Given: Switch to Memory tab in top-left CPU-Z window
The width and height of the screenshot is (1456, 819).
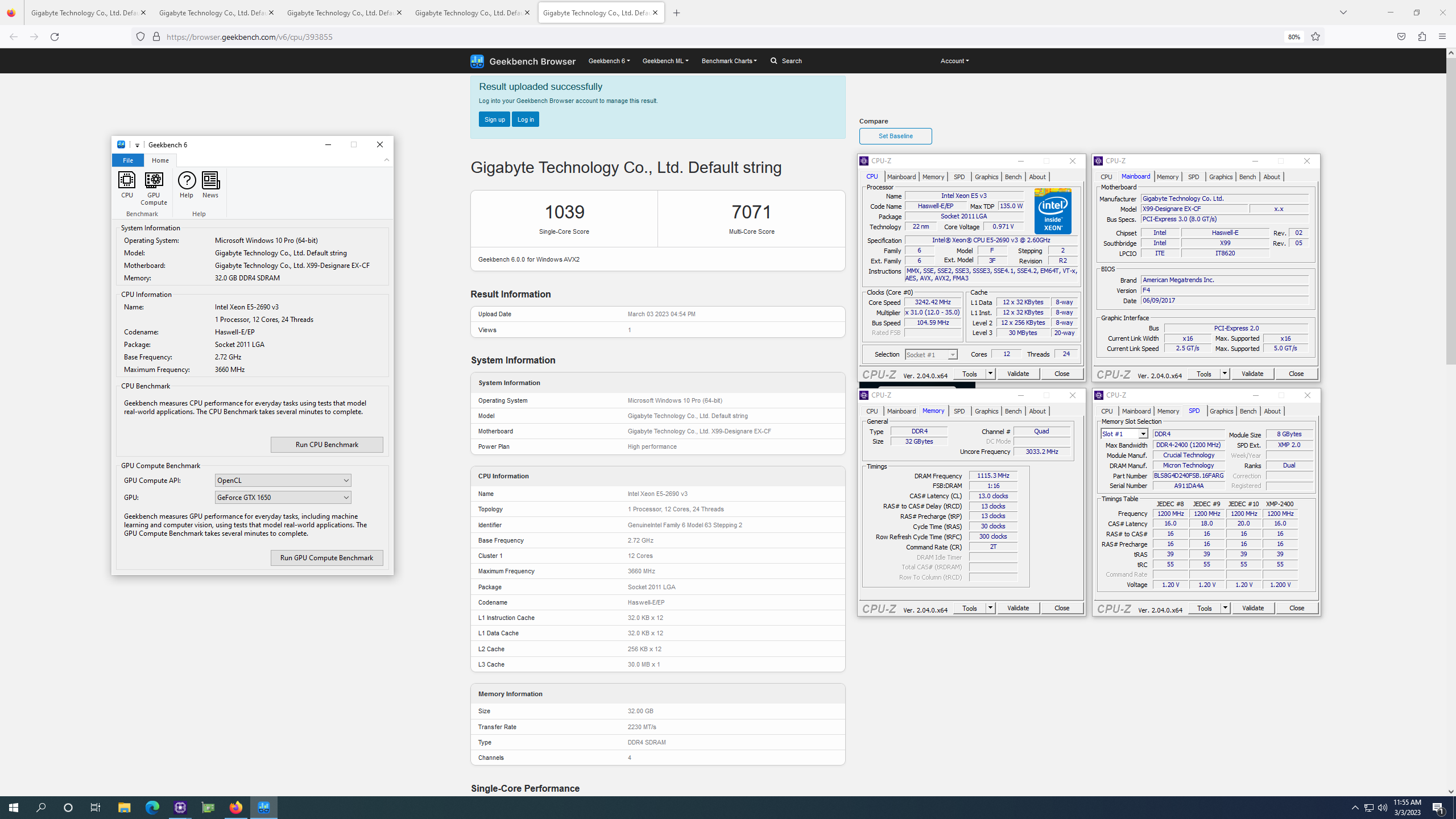Looking at the screenshot, I should 933,177.
